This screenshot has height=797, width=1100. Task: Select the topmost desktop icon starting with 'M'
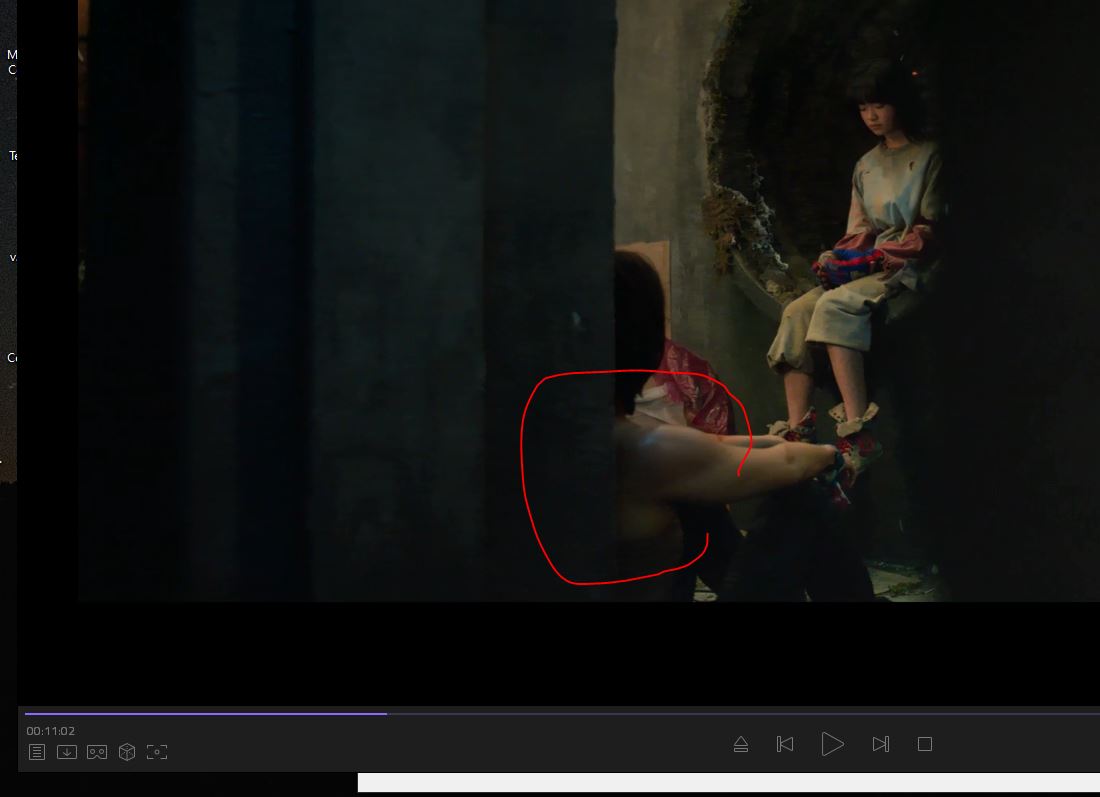[11, 61]
